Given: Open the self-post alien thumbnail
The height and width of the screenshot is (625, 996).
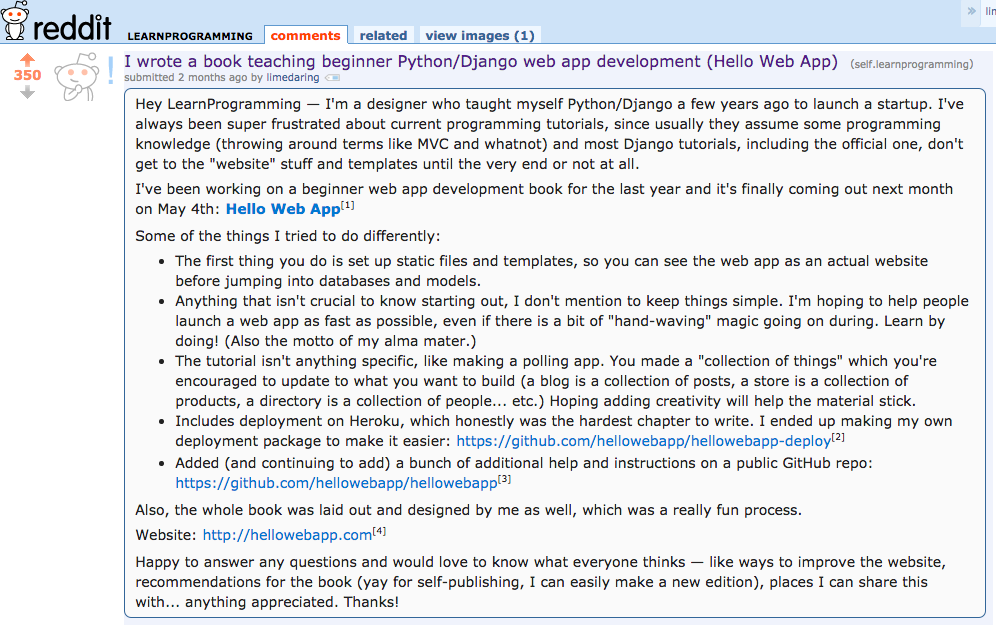Looking at the screenshot, I should tap(77, 77).
